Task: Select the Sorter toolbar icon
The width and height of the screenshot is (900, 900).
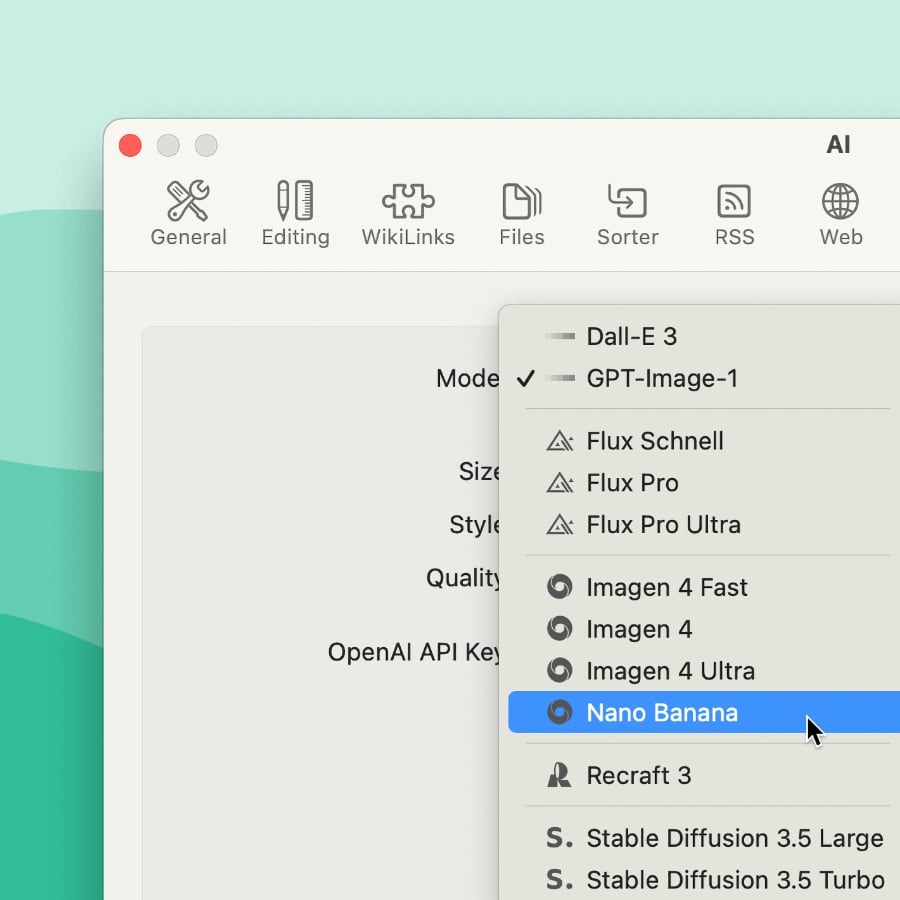Action: pyautogui.click(x=627, y=214)
